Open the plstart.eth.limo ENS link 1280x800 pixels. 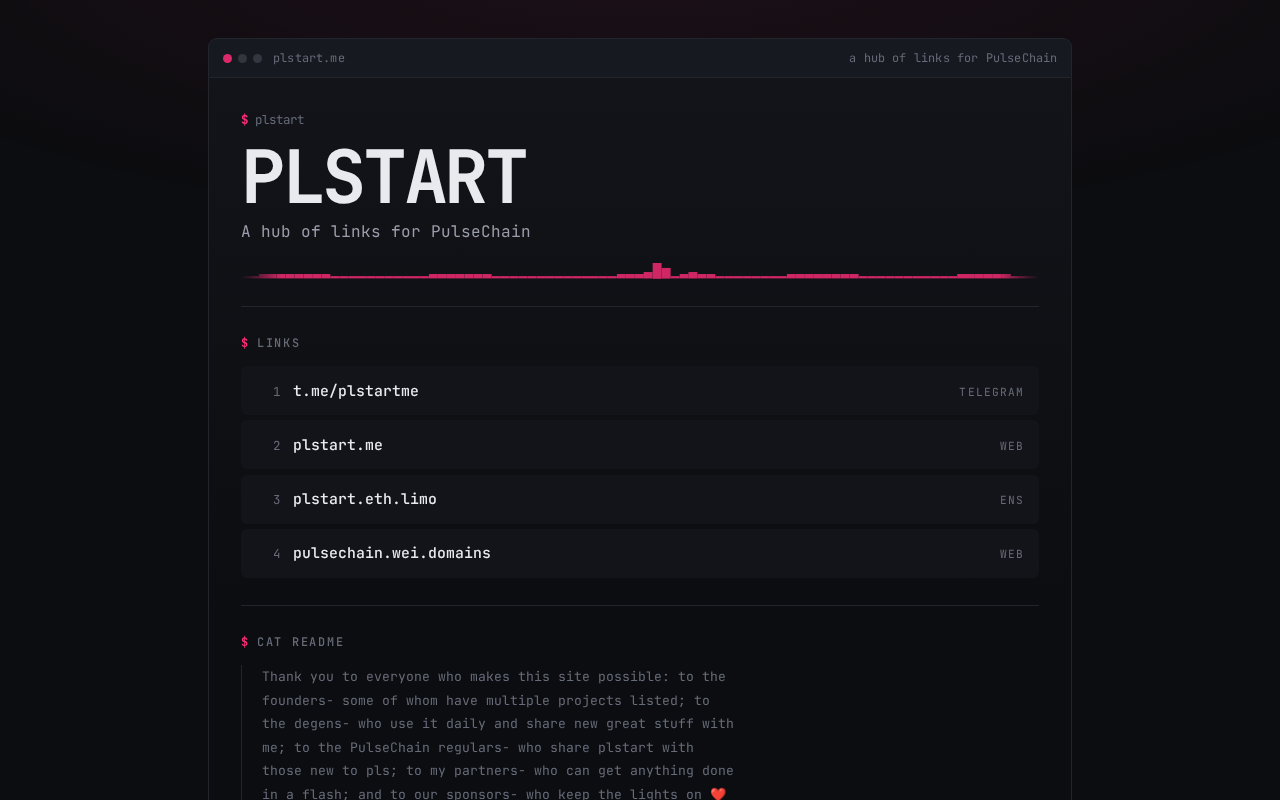pyautogui.click(x=640, y=499)
